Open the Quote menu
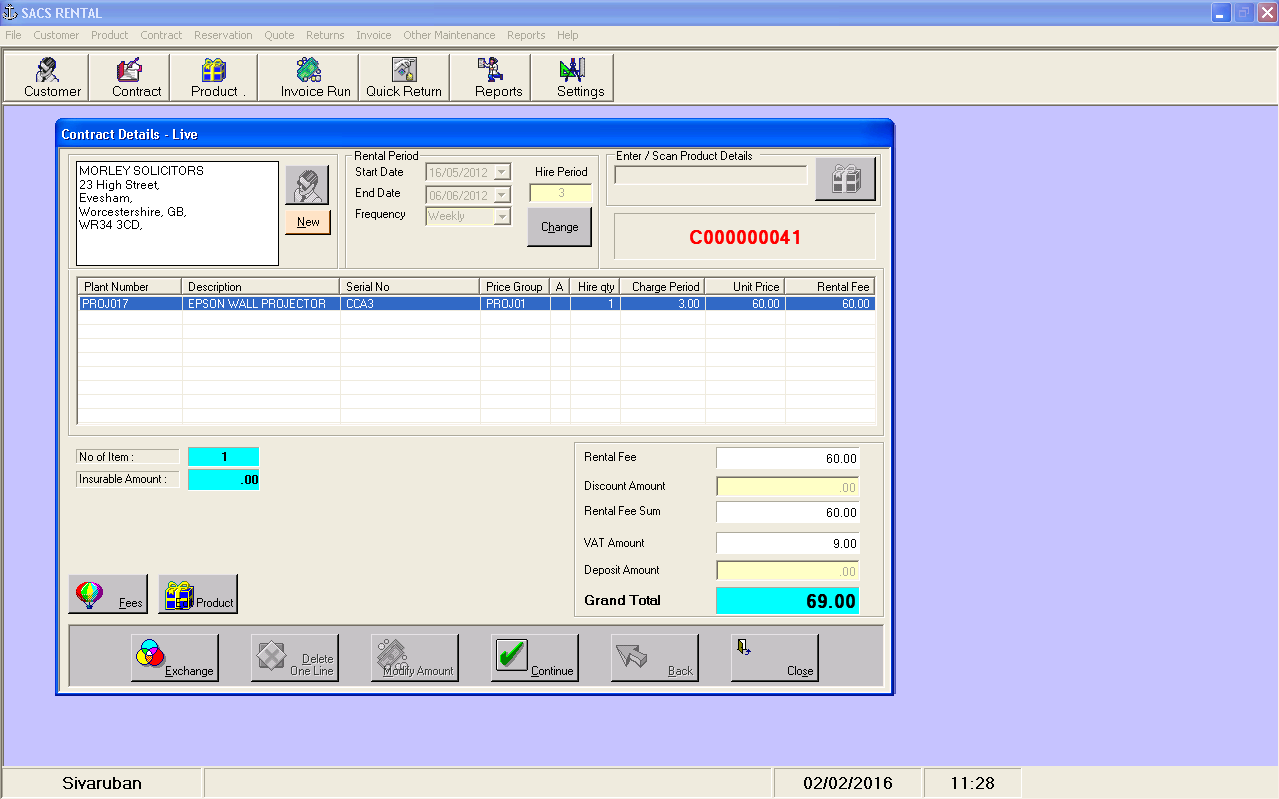Viewport: 1279px width, 799px height. click(x=279, y=35)
